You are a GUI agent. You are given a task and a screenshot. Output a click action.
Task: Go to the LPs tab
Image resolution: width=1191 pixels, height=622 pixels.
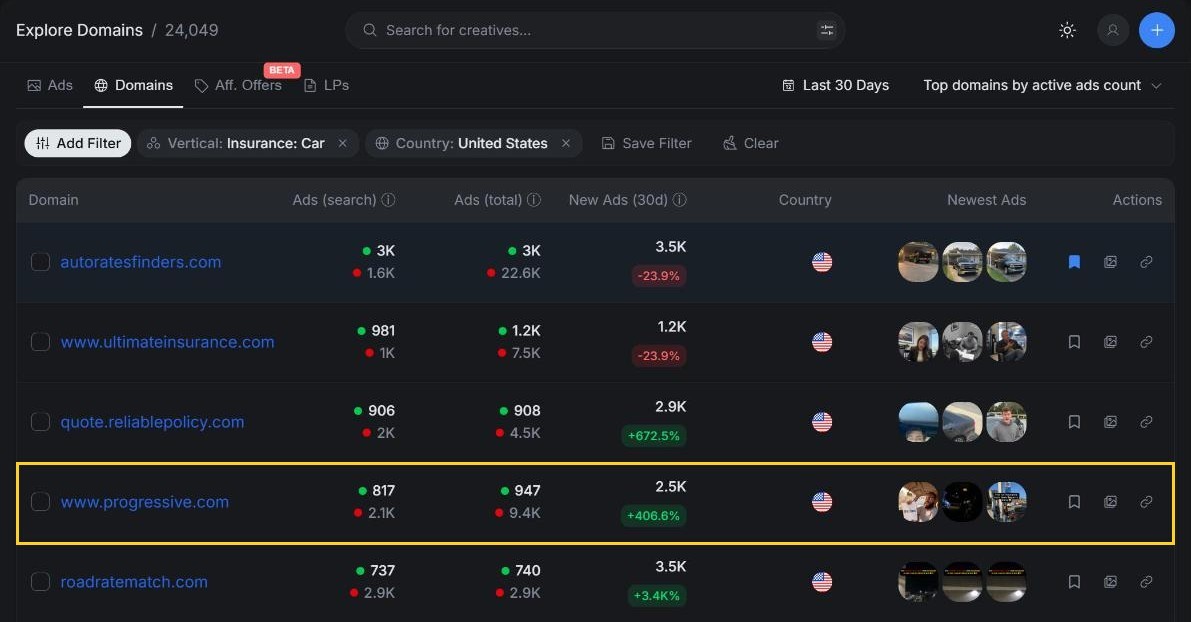coord(327,85)
